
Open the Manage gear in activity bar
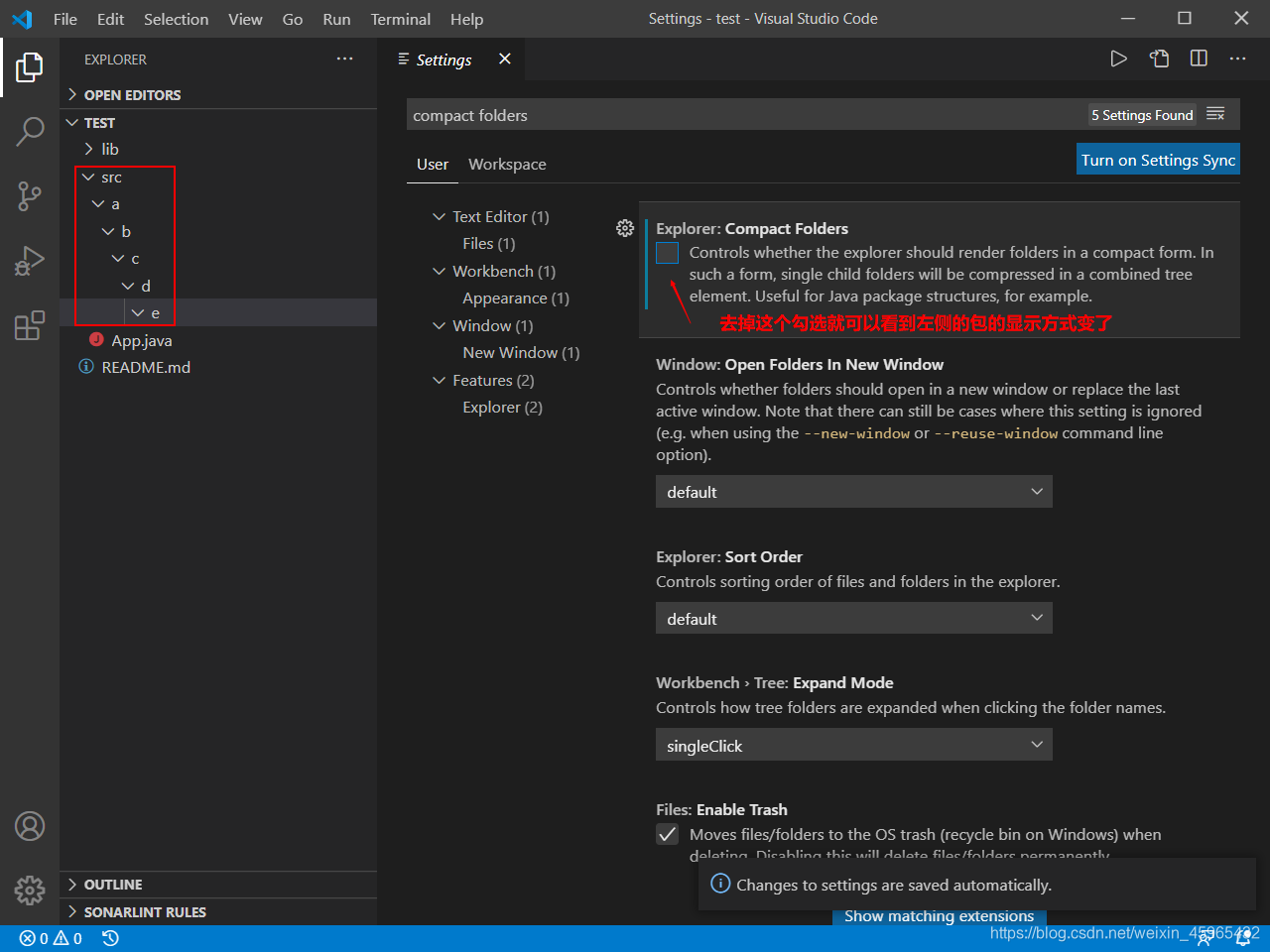pos(30,890)
